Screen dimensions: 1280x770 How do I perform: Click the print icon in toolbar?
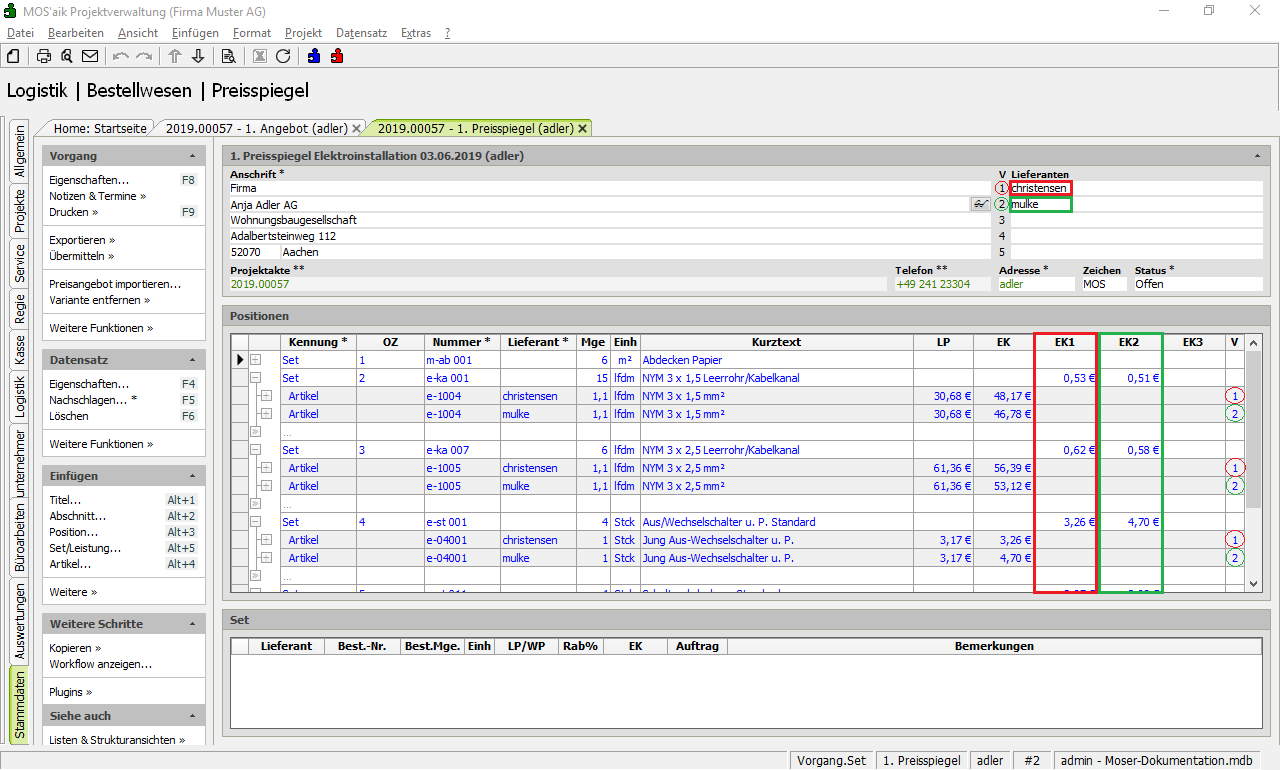pyautogui.click(x=44, y=56)
